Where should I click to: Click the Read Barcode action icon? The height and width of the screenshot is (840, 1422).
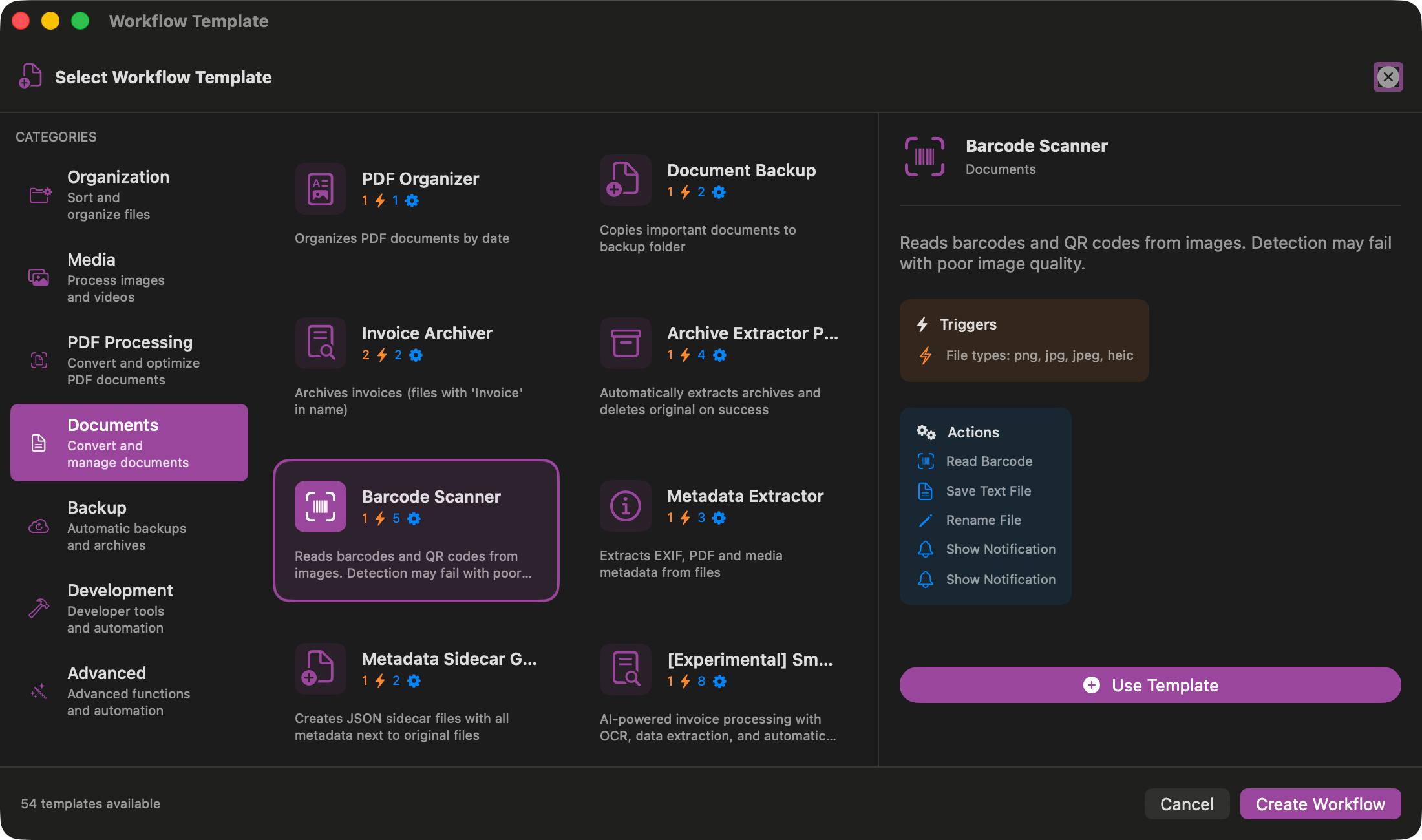click(x=926, y=461)
